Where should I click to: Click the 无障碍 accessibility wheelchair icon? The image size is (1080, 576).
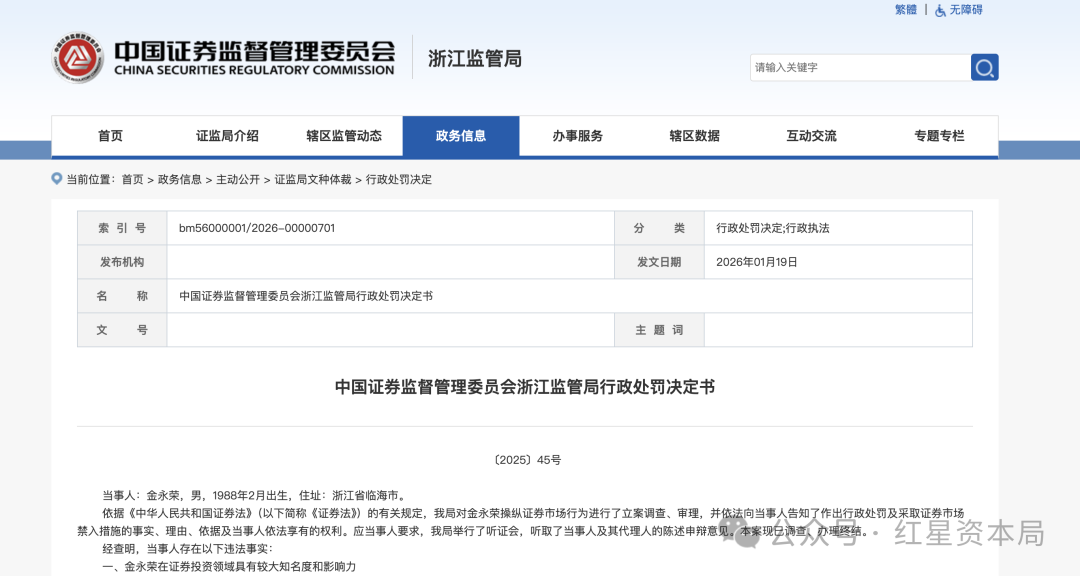pos(938,9)
